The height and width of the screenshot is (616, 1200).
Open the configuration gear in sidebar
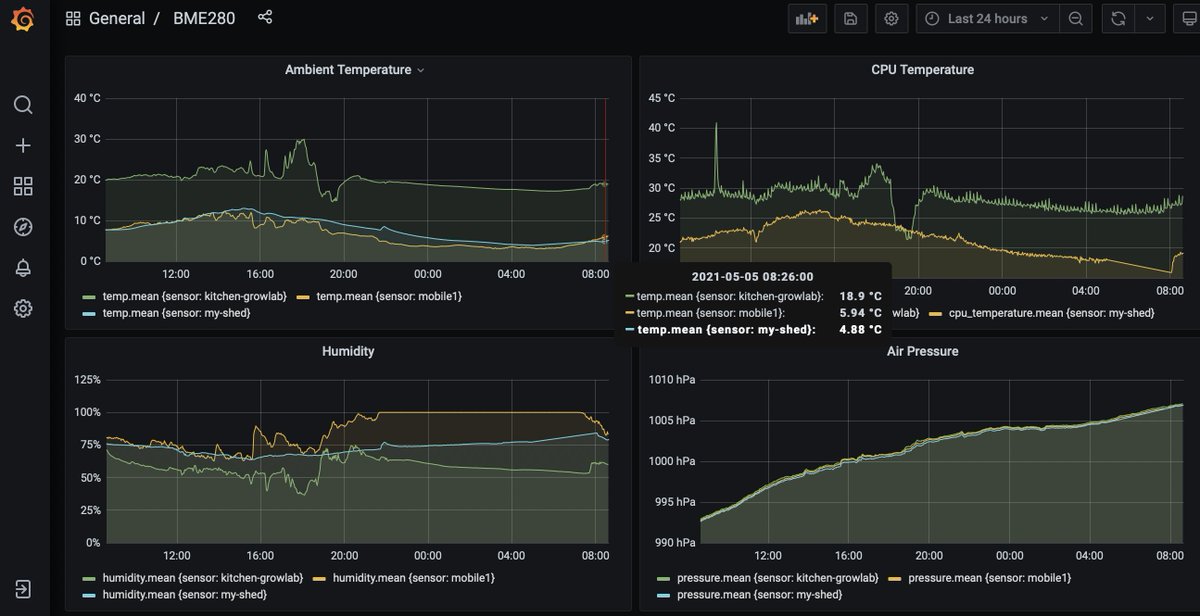pos(23,308)
